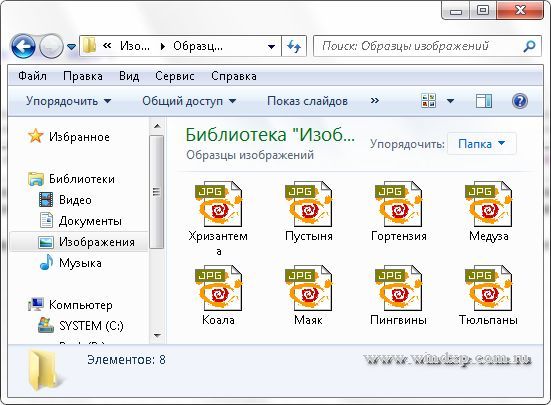Click the navigation pane scrollbar thumb

pos(157,192)
